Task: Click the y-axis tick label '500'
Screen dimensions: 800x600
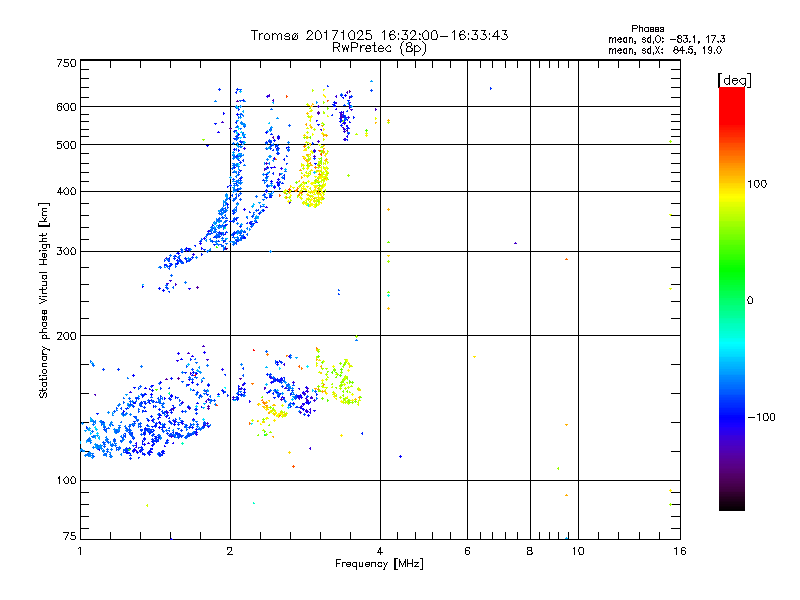Action: [66, 145]
